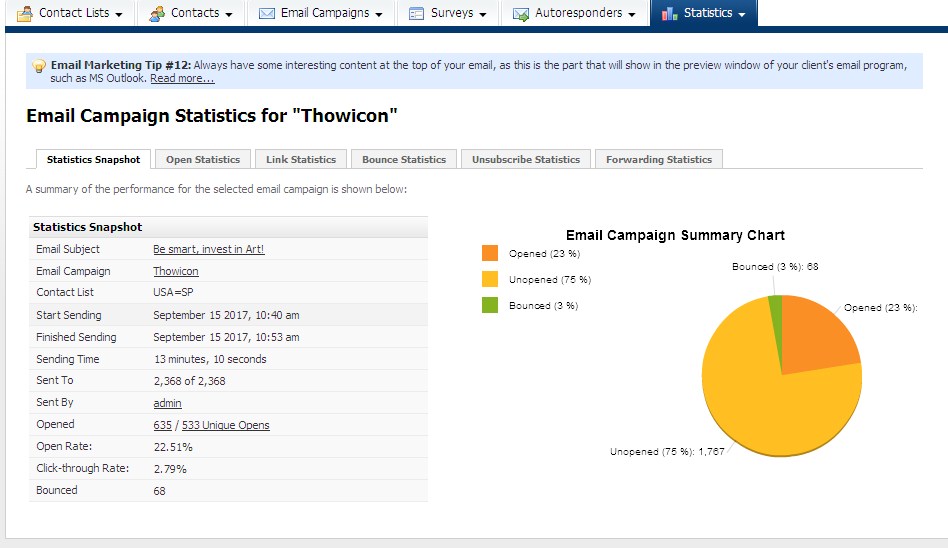Switch to the Link Statistics tab
Viewport: 948px width, 548px height.
301,160
